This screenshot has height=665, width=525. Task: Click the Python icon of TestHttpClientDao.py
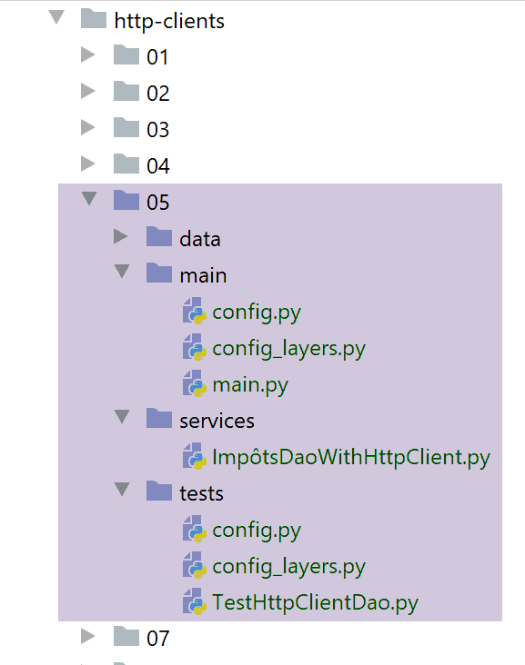195,601
